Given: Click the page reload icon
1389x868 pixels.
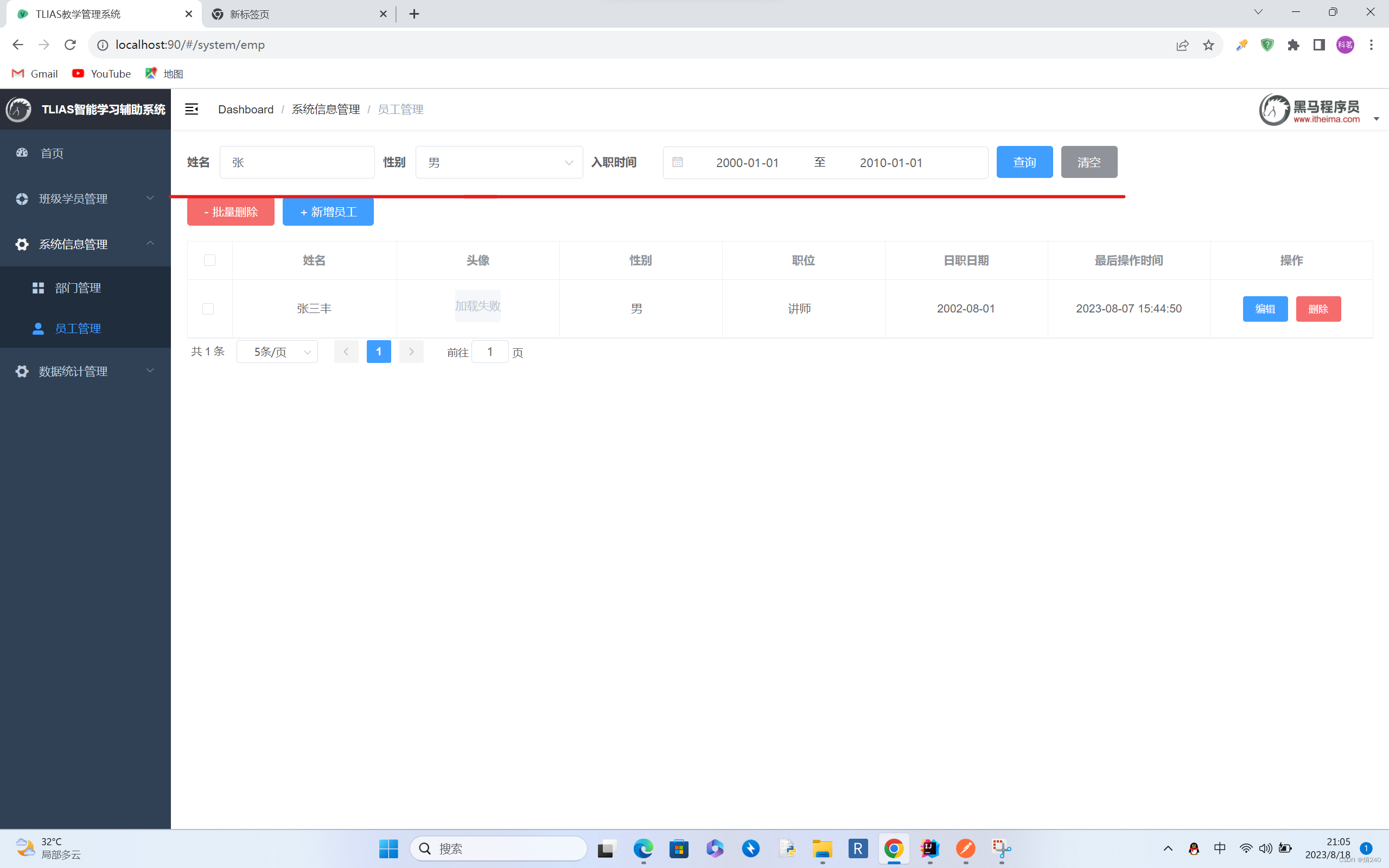Looking at the screenshot, I should pos(70,45).
